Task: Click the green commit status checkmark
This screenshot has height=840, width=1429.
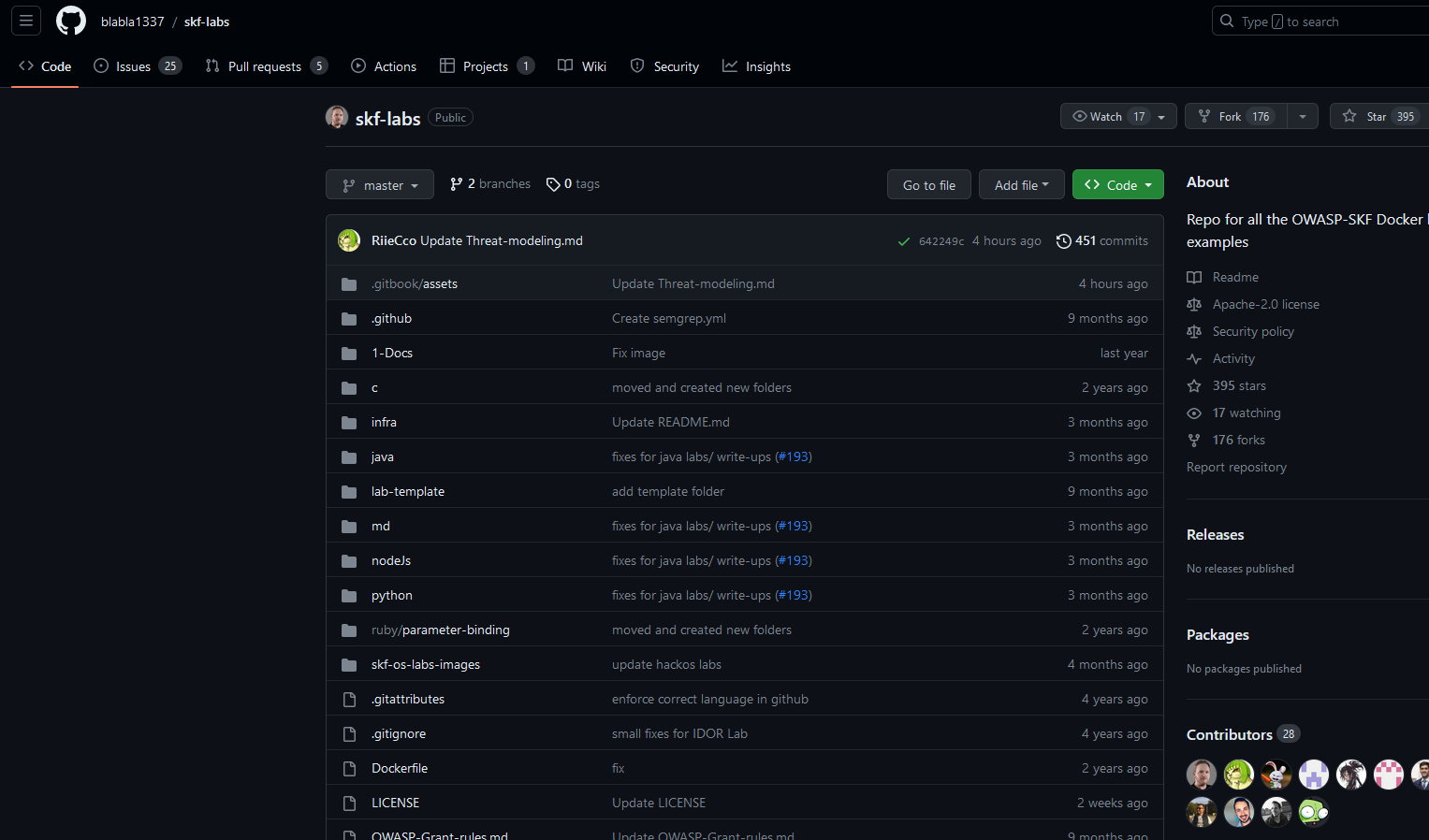Action: 904,241
